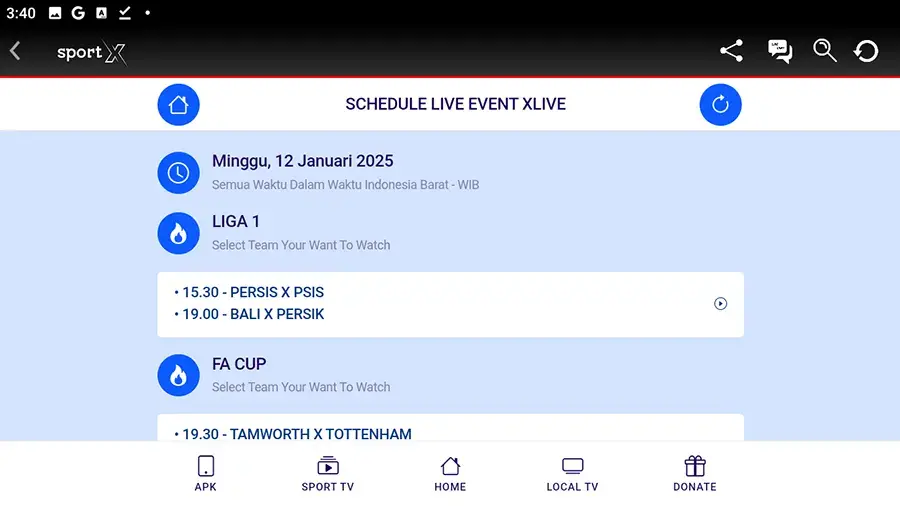Tap the LIGA 1 flame icon
The image size is (900, 506).
(178, 233)
